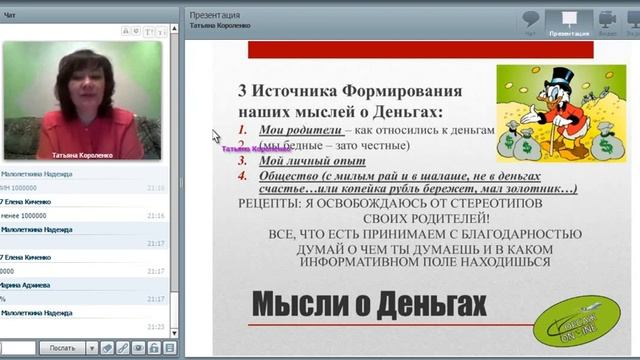Open the Видео camera tab
This screenshot has height=360, width=640.
(x=607, y=24)
